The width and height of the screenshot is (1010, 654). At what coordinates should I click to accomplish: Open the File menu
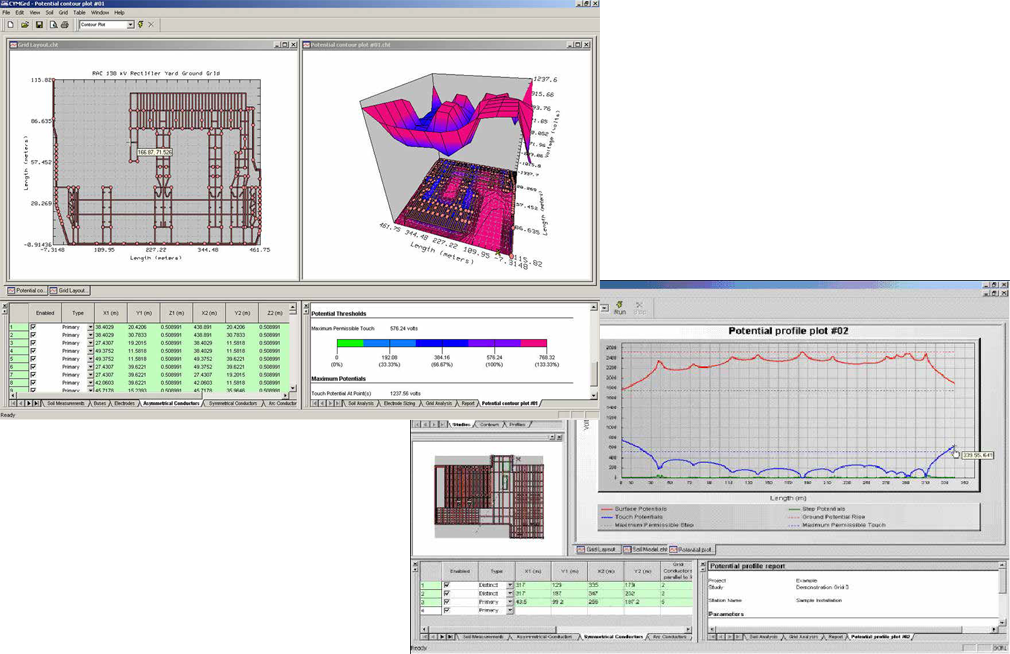(x=6, y=12)
